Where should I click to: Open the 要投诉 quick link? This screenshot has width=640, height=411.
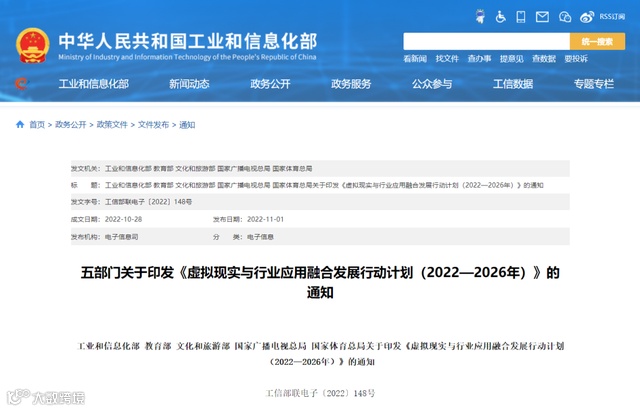(576, 59)
